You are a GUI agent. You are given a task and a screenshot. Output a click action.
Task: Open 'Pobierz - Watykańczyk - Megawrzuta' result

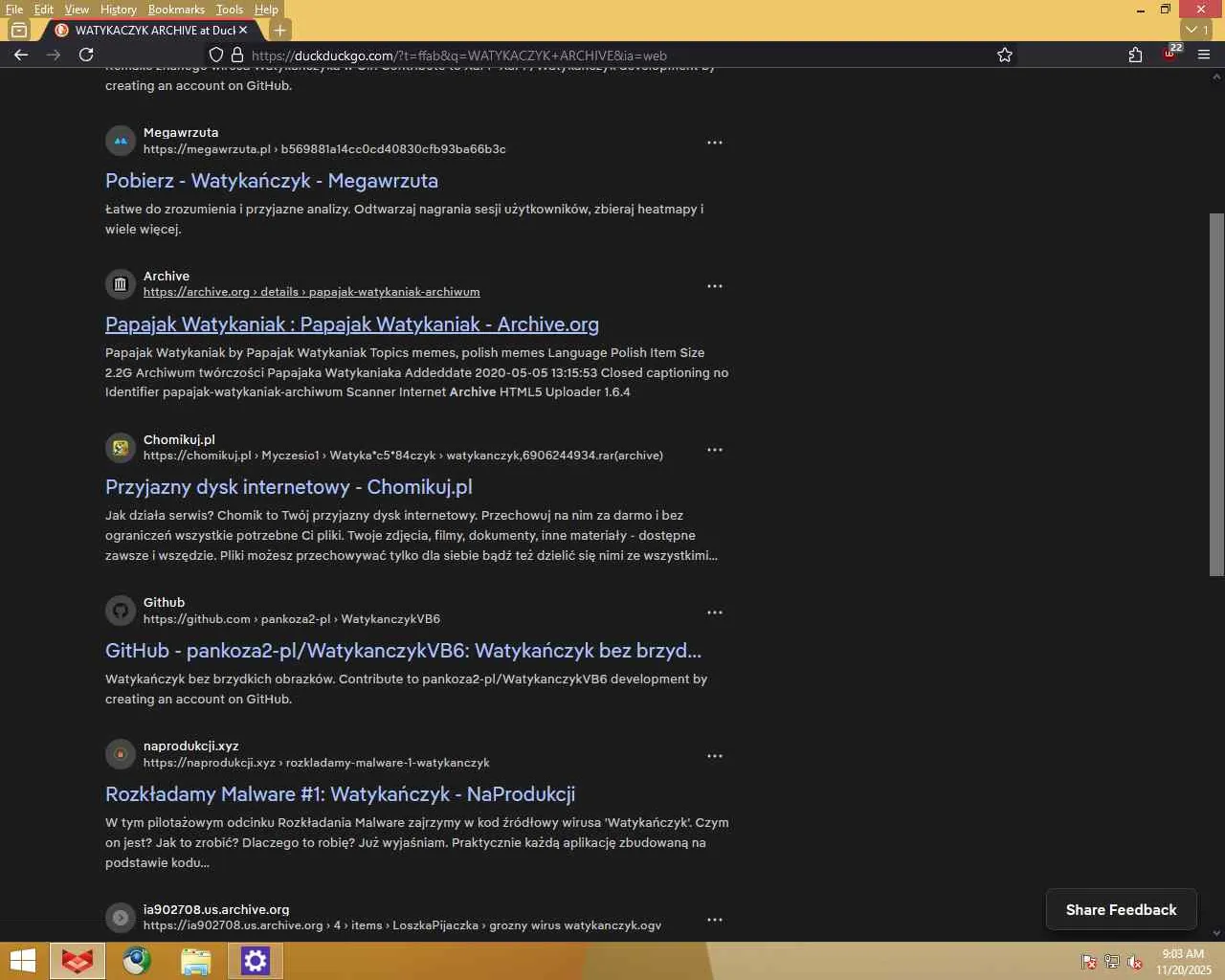[272, 181]
